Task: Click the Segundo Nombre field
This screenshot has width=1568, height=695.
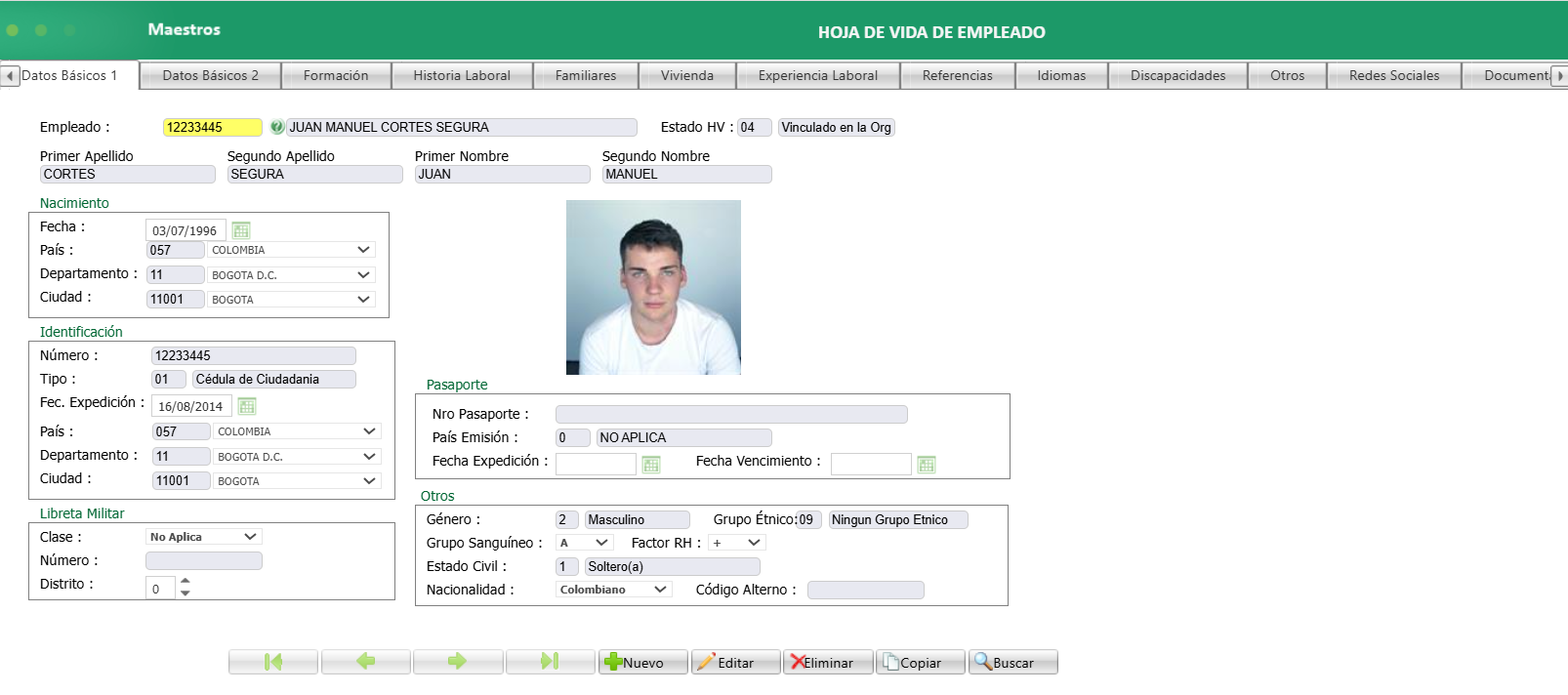Action: tap(686, 174)
